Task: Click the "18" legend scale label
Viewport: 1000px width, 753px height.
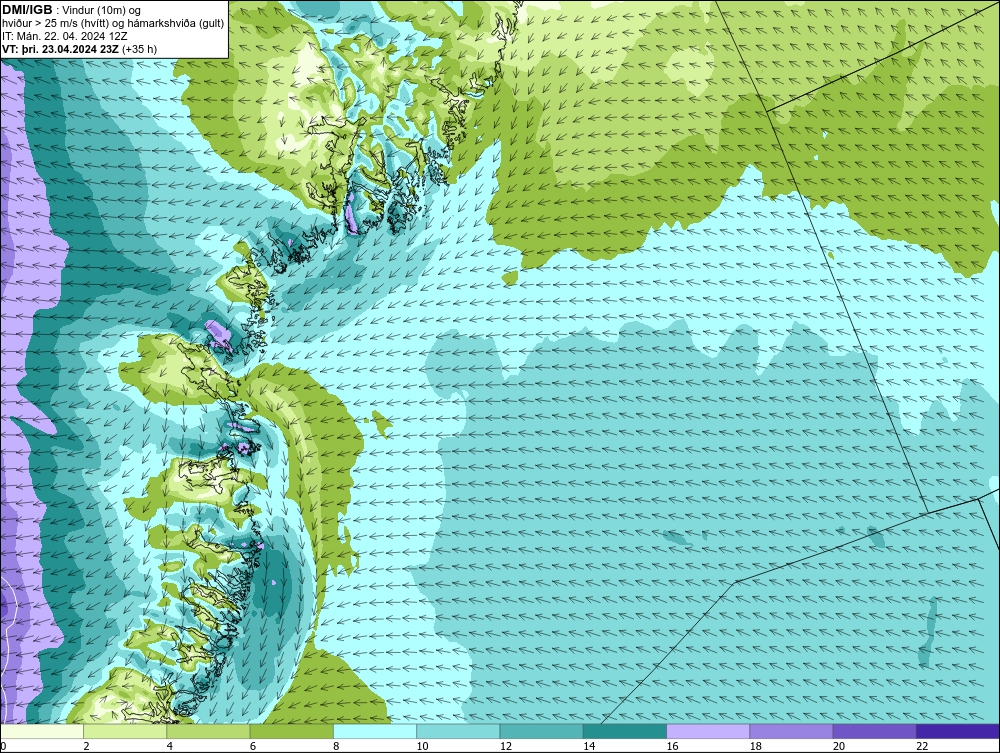Action: coord(756,746)
